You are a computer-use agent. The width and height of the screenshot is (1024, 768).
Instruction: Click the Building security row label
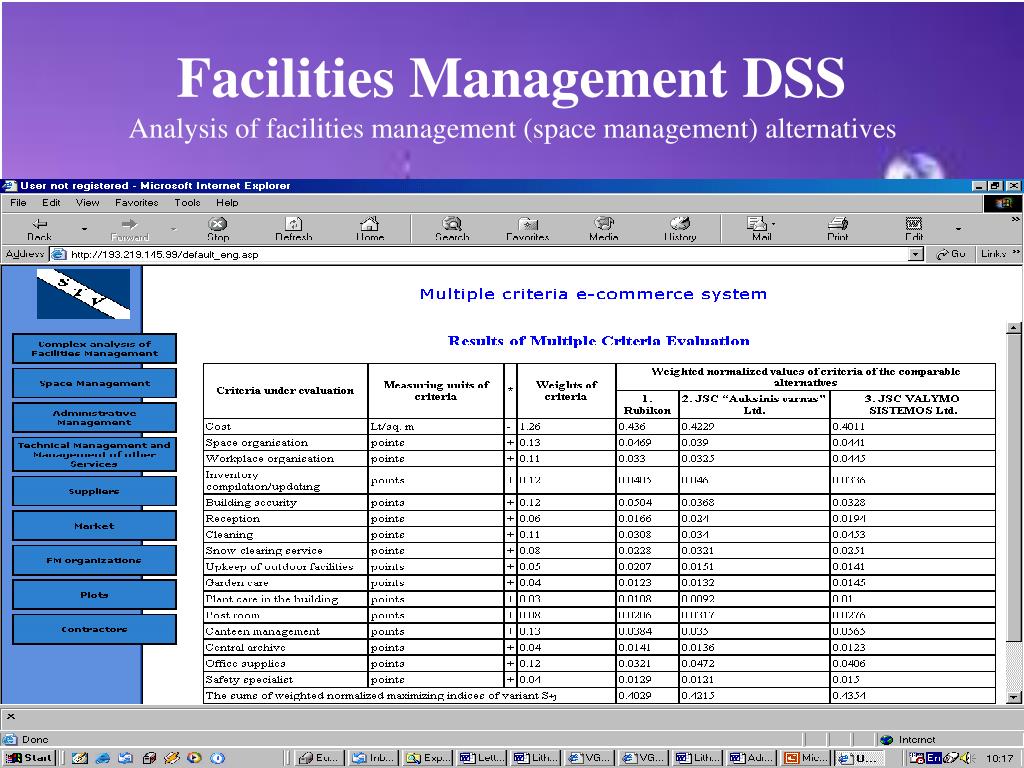click(251, 502)
